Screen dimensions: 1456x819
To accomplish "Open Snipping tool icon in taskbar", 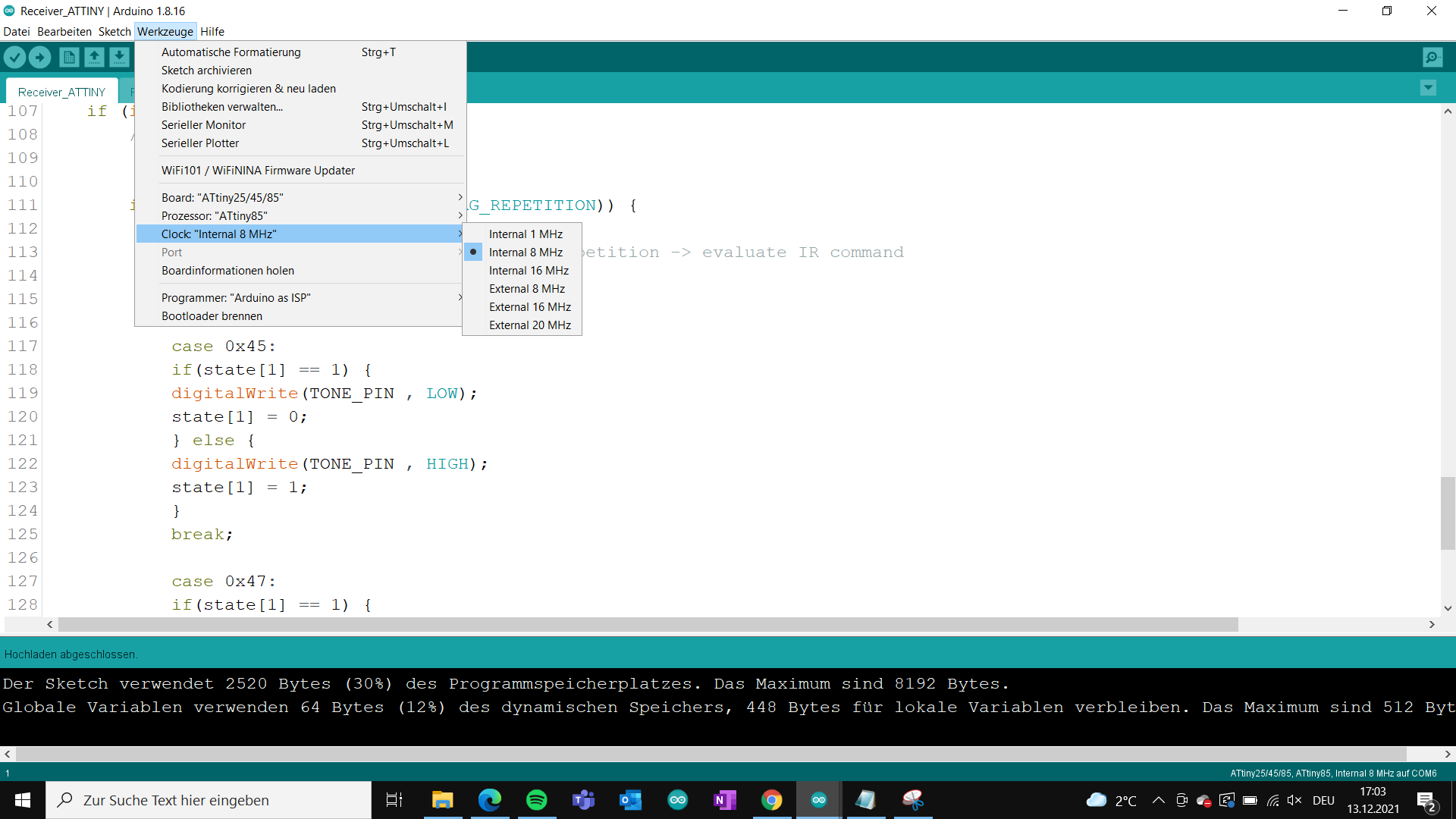I will 912,800.
